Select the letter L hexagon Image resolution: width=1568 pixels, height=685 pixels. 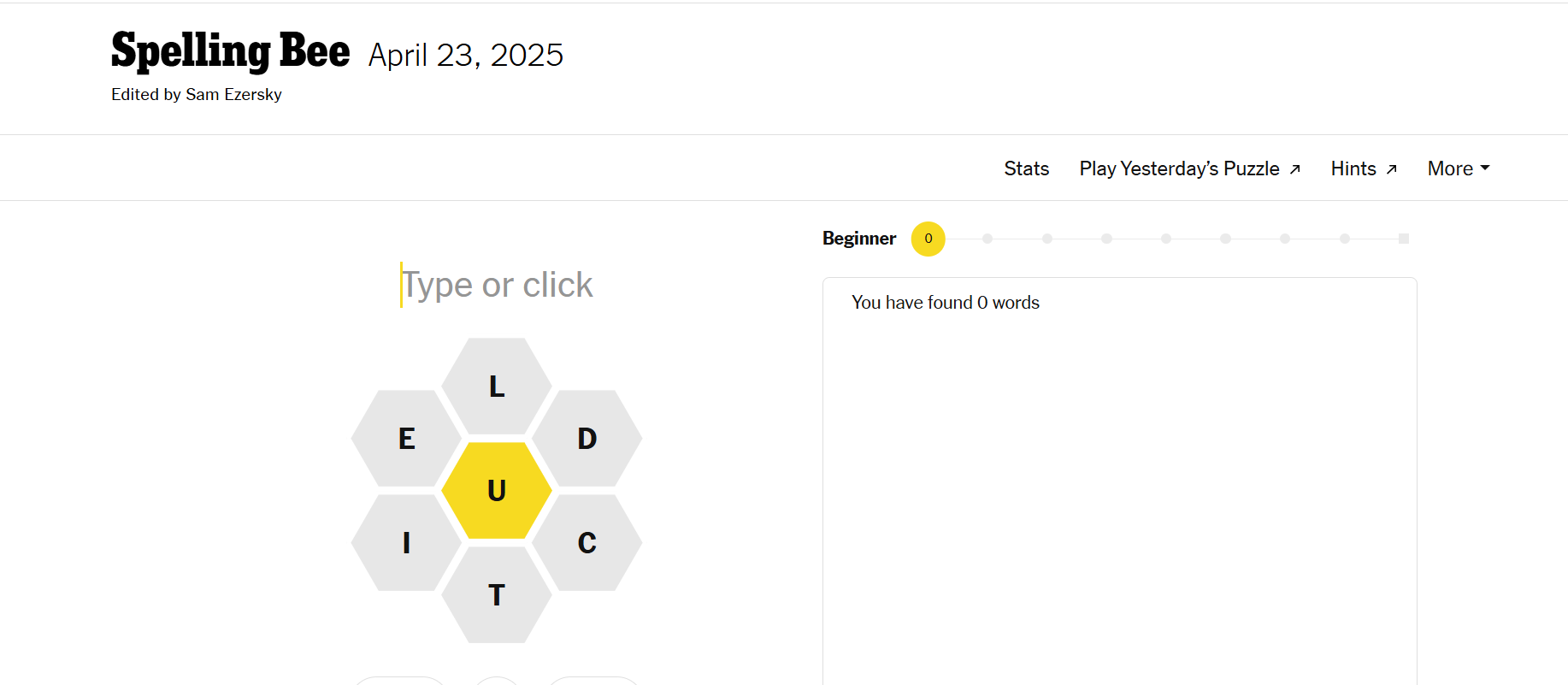496,387
